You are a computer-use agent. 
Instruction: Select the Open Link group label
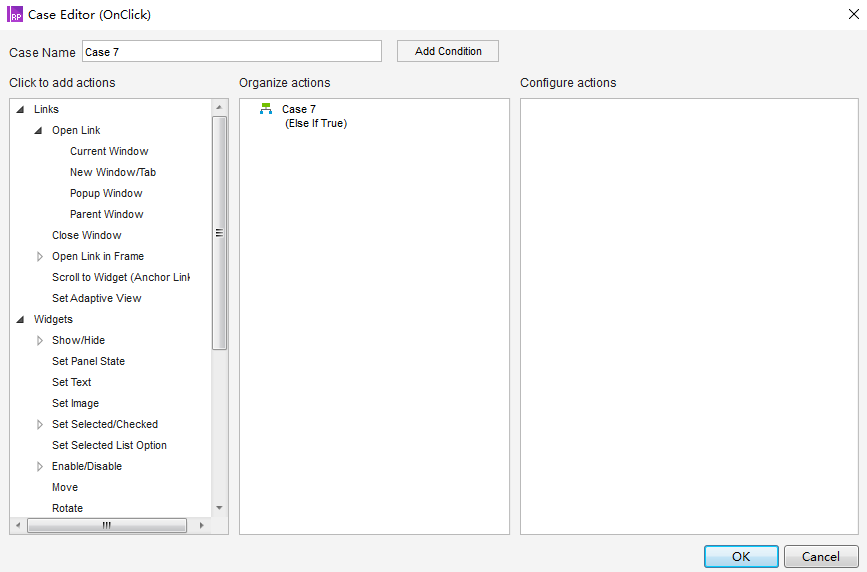coord(76,131)
